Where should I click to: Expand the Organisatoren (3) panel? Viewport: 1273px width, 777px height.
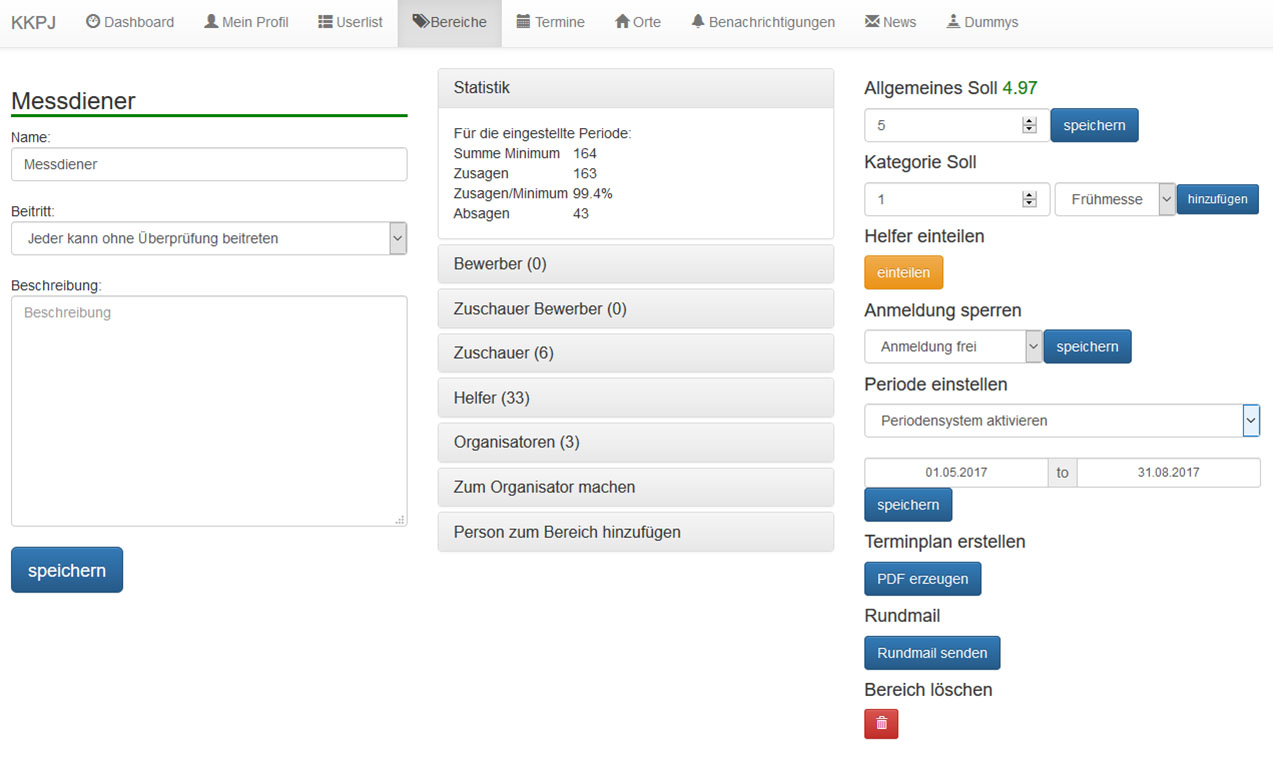[635, 442]
